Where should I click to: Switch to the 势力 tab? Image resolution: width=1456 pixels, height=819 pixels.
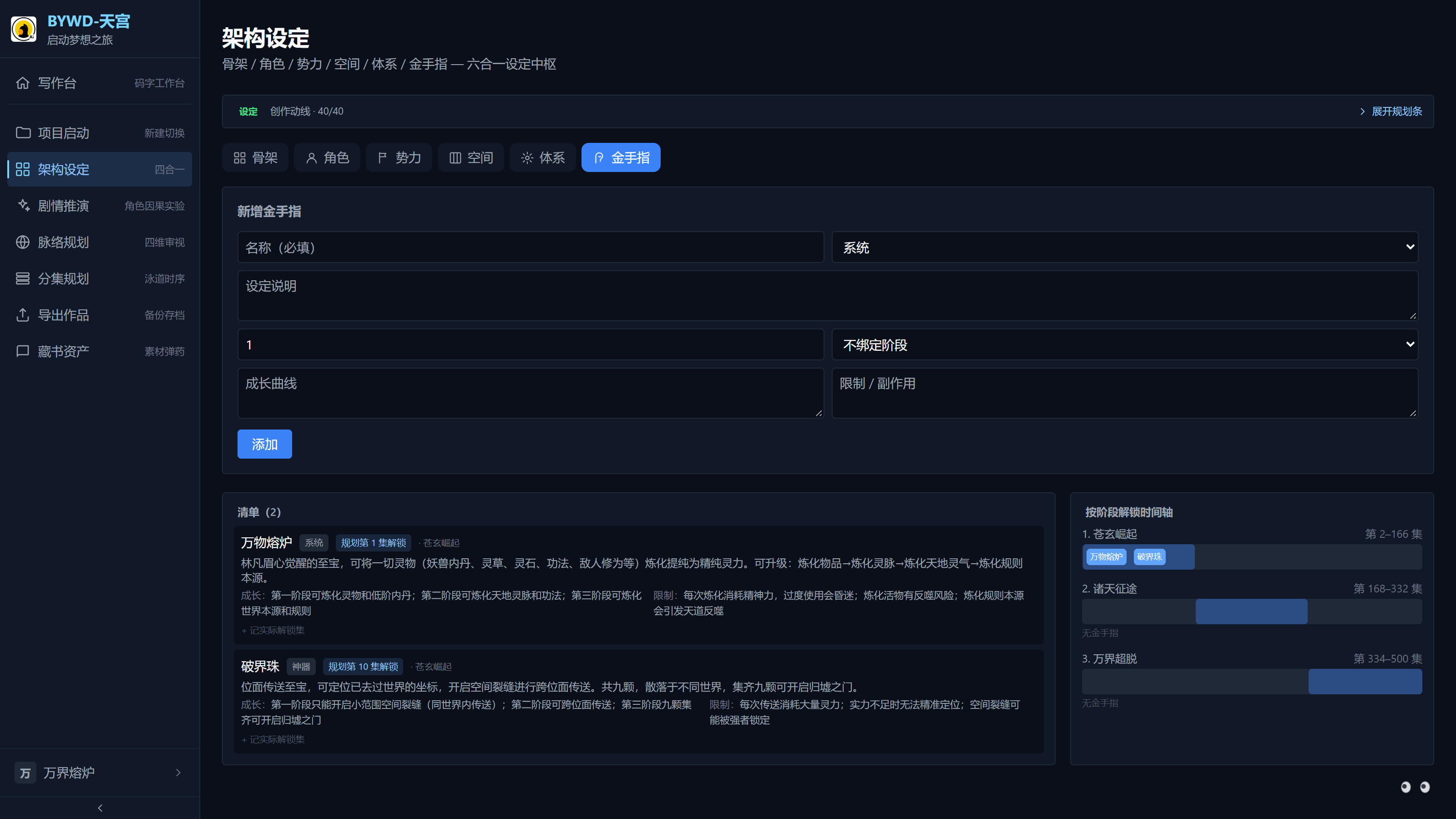(399, 157)
